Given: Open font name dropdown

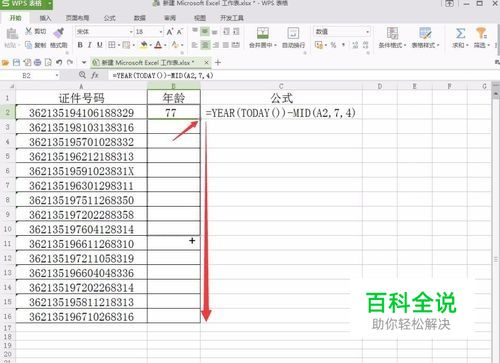Looking at the screenshot, I should click(x=131, y=32).
